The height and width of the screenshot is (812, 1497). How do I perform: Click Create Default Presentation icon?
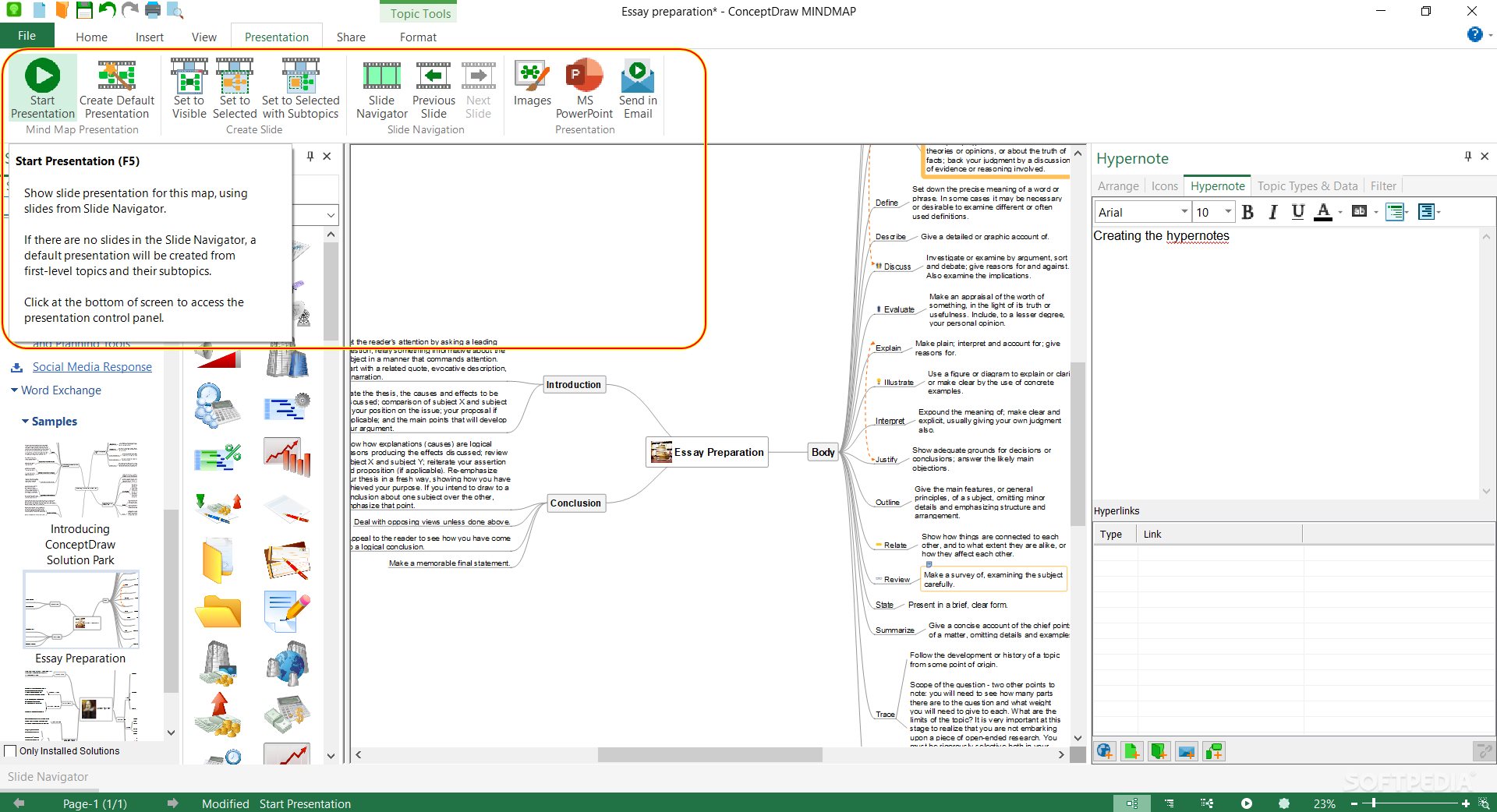click(117, 76)
